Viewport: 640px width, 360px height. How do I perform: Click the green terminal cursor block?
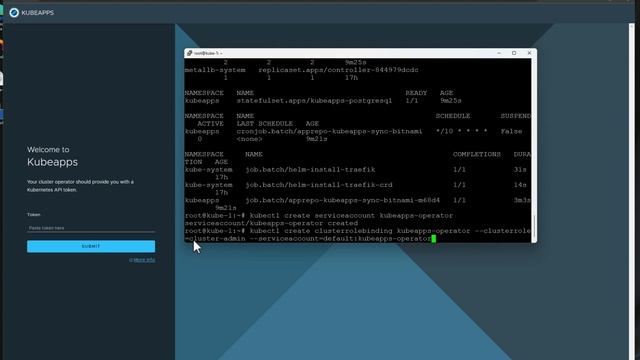(433, 238)
